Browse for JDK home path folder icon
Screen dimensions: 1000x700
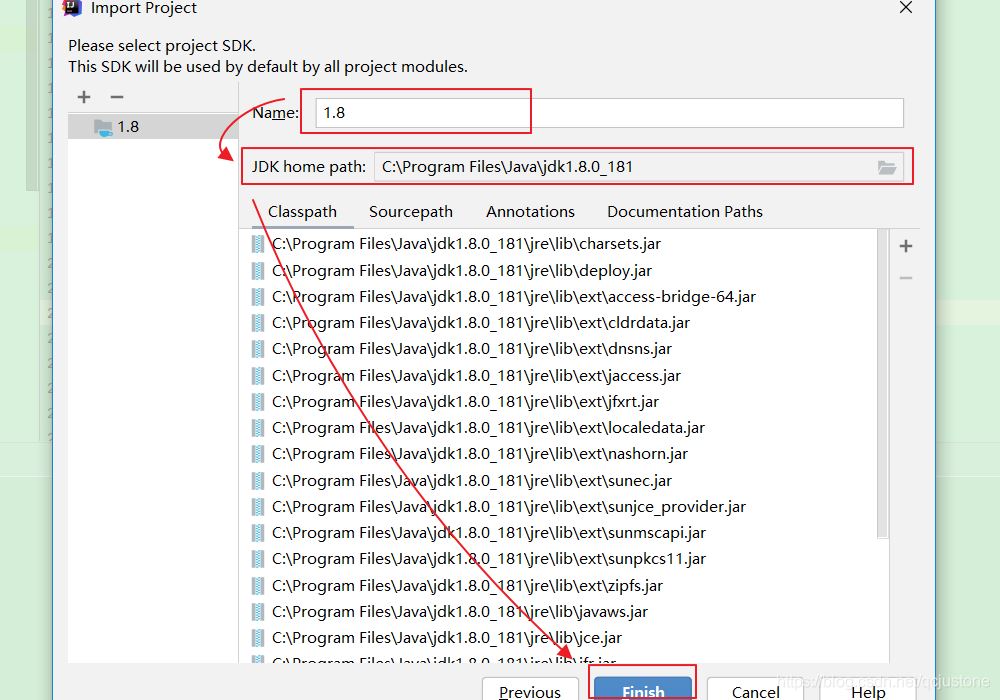887,167
